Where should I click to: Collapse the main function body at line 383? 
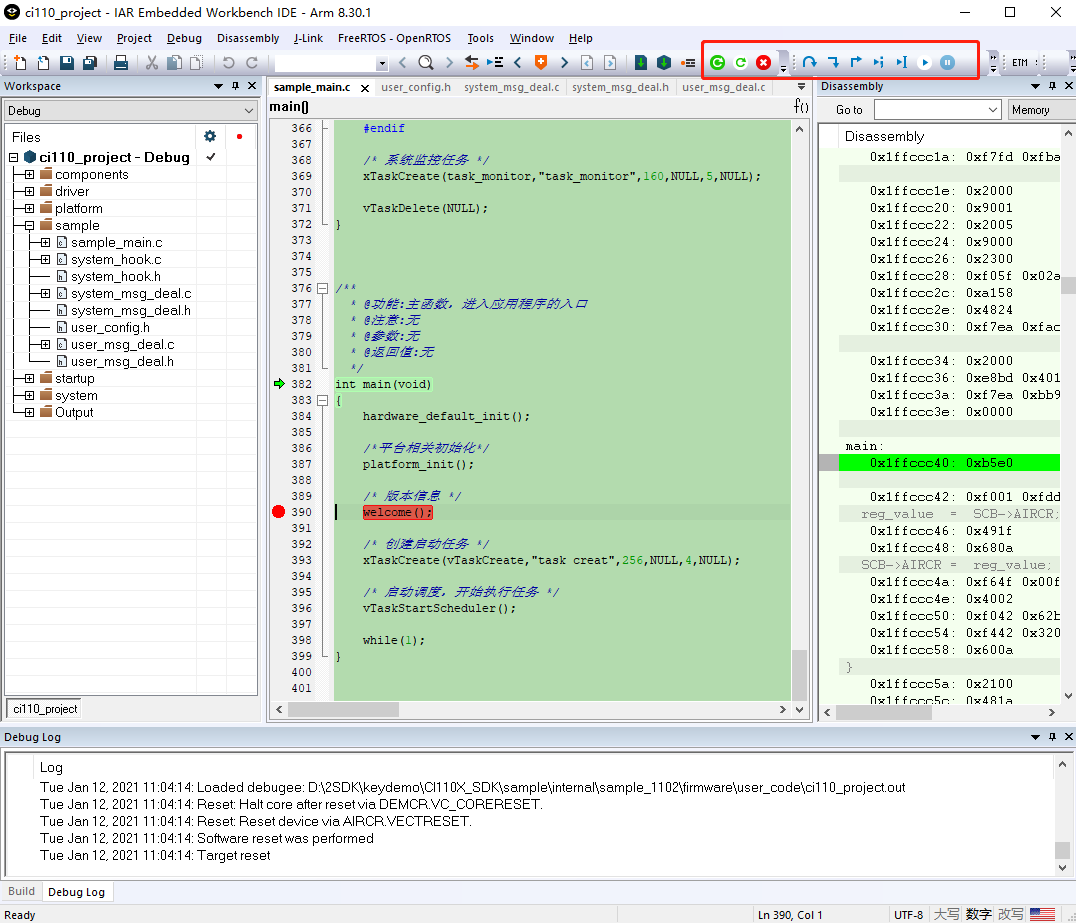tap(323, 400)
